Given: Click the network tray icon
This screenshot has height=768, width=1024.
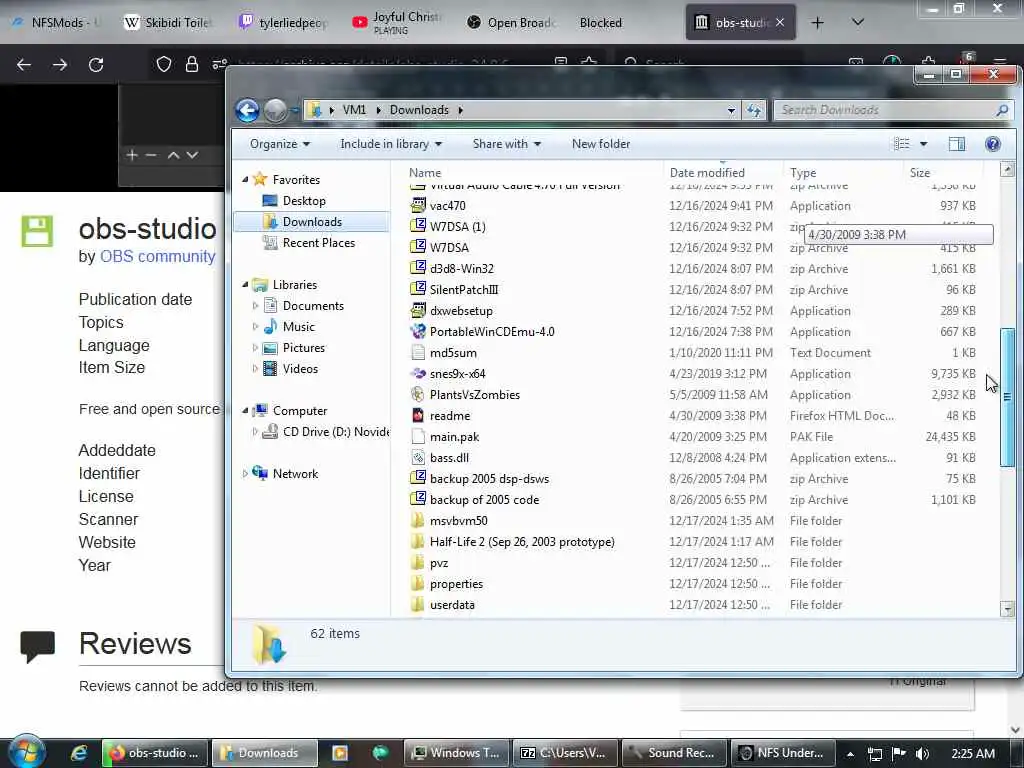Looking at the screenshot, I should coord(874,754).
